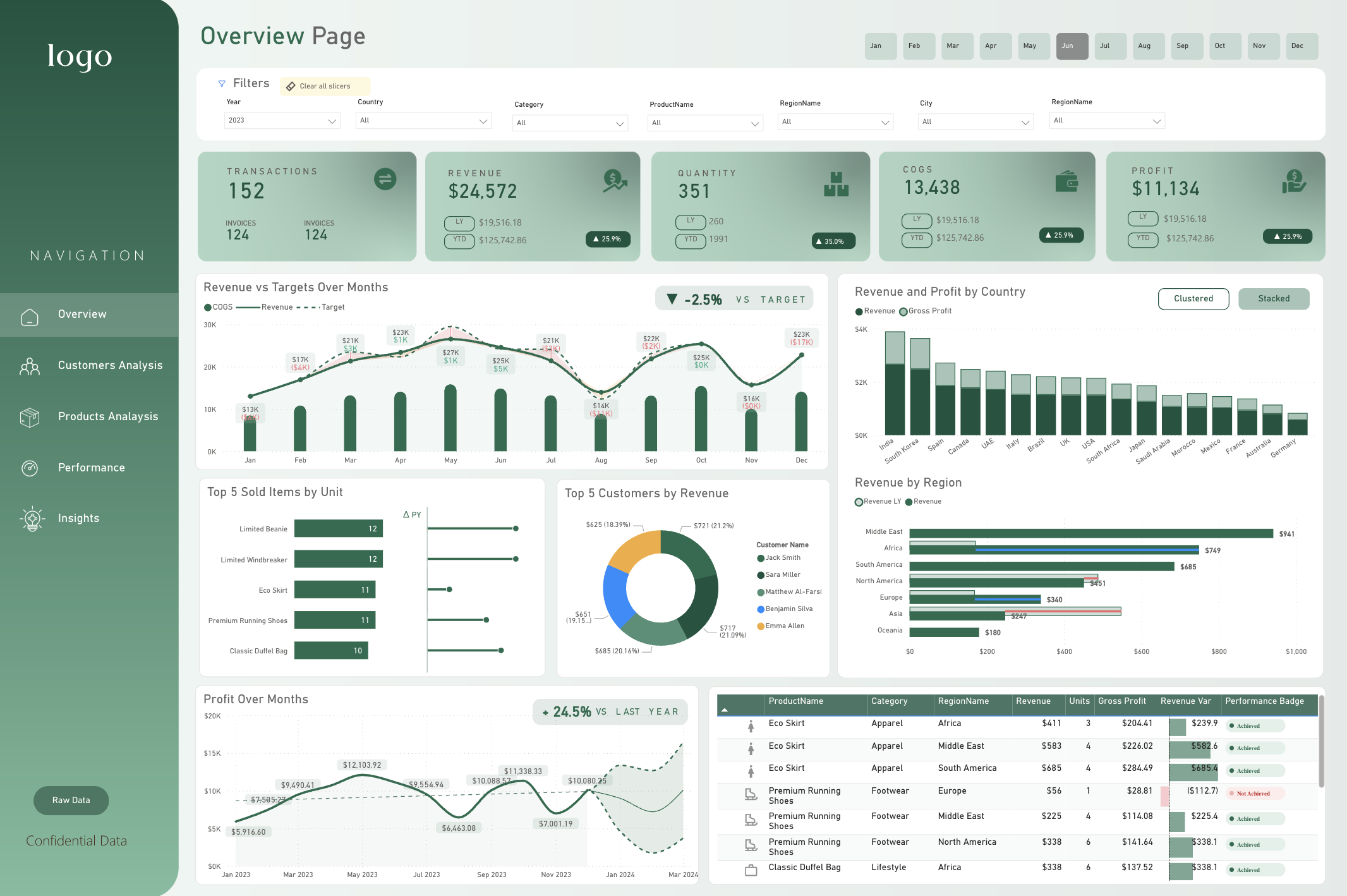Click the dress icon in Eco Skirt Middle East row

(751, 749)
